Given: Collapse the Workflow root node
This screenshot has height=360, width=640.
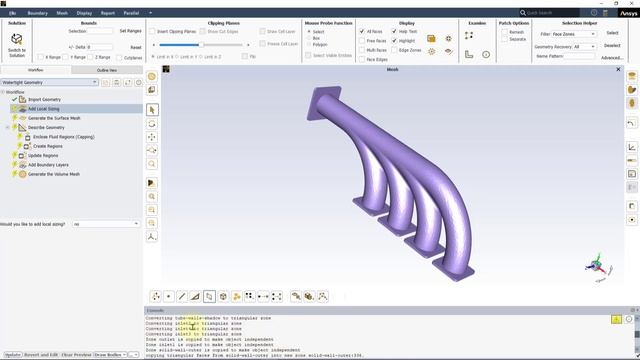Looking at the screenshot, I should pyautogui.click(x=3, y=92).
